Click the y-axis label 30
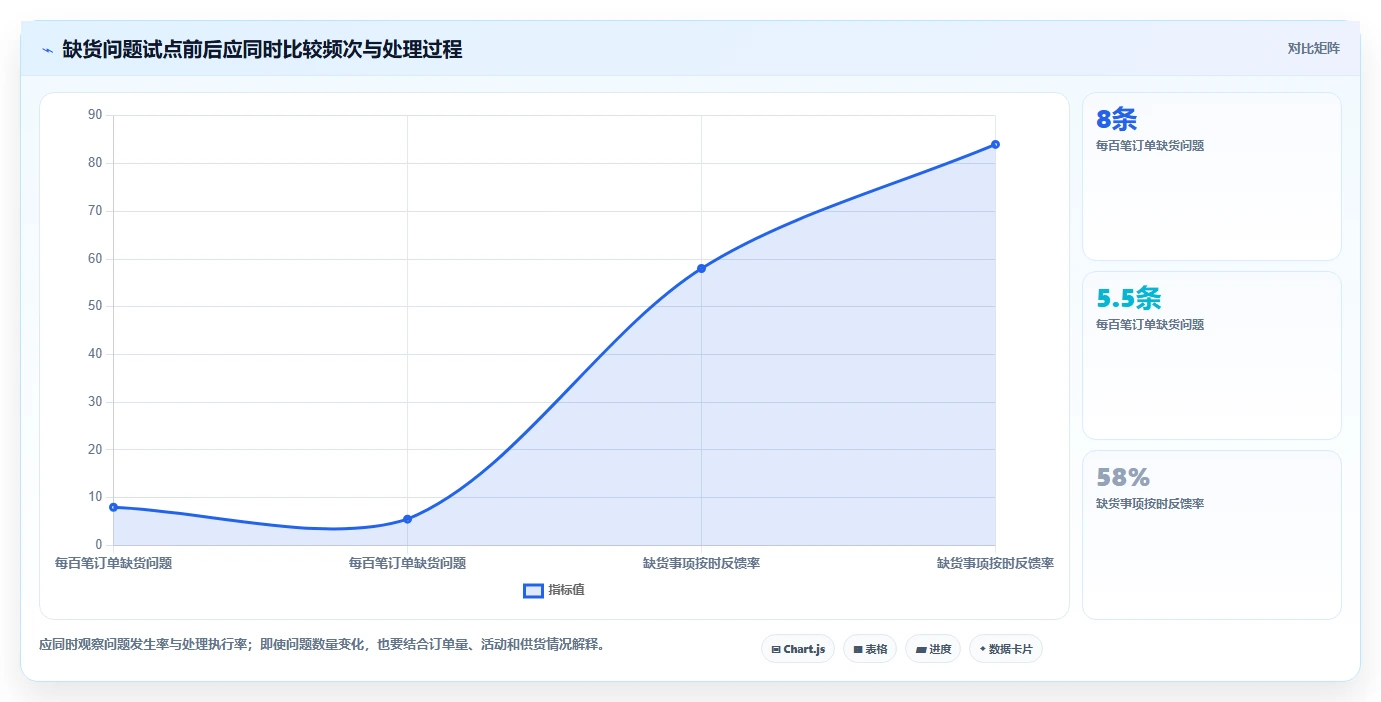 [x=95, y=402]
